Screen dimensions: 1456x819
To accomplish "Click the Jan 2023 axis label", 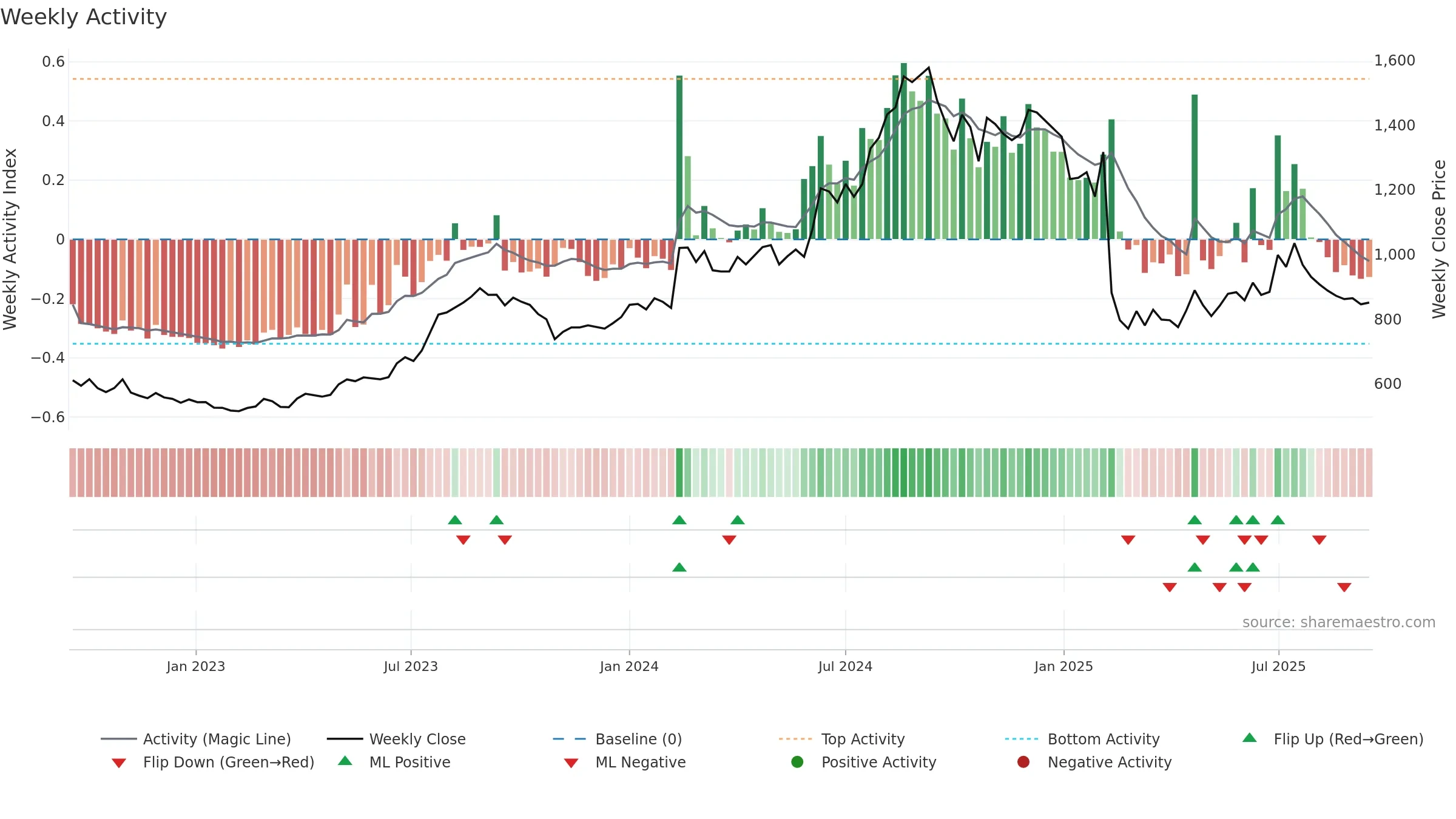I will pos(196,666).
